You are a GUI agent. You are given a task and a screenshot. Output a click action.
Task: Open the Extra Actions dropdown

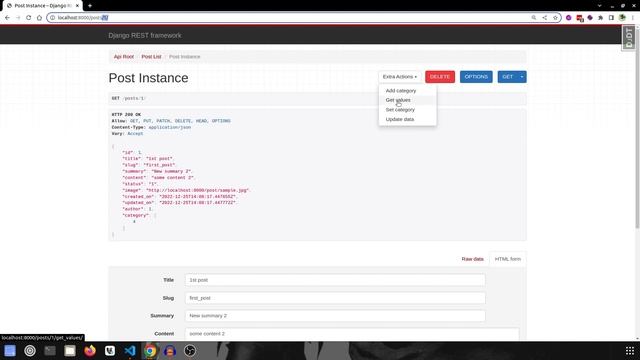tap(400, 77)
